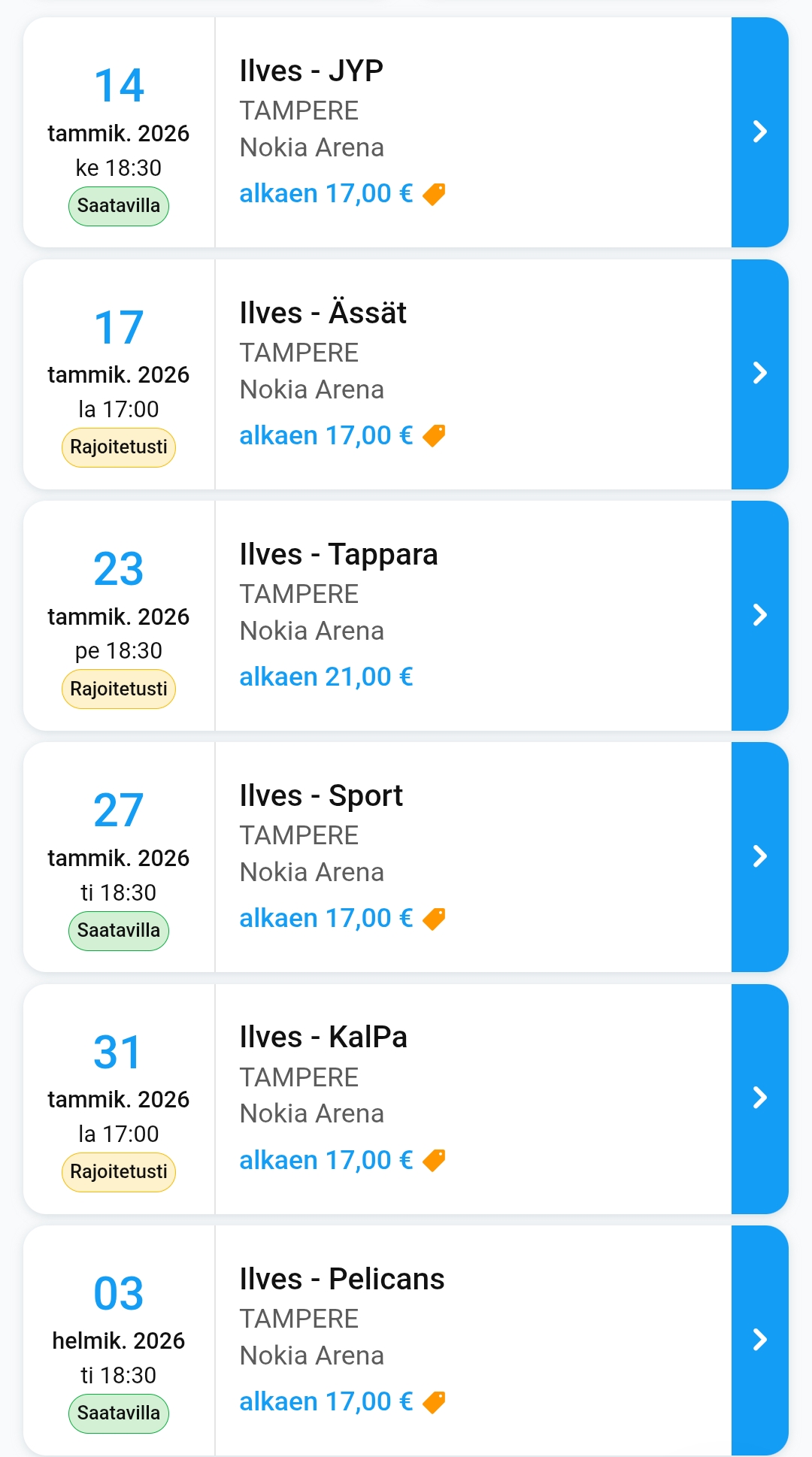812x1457 pixels.
Task: Open Ilves - Pelicans match title
Action: [342, 1280]
